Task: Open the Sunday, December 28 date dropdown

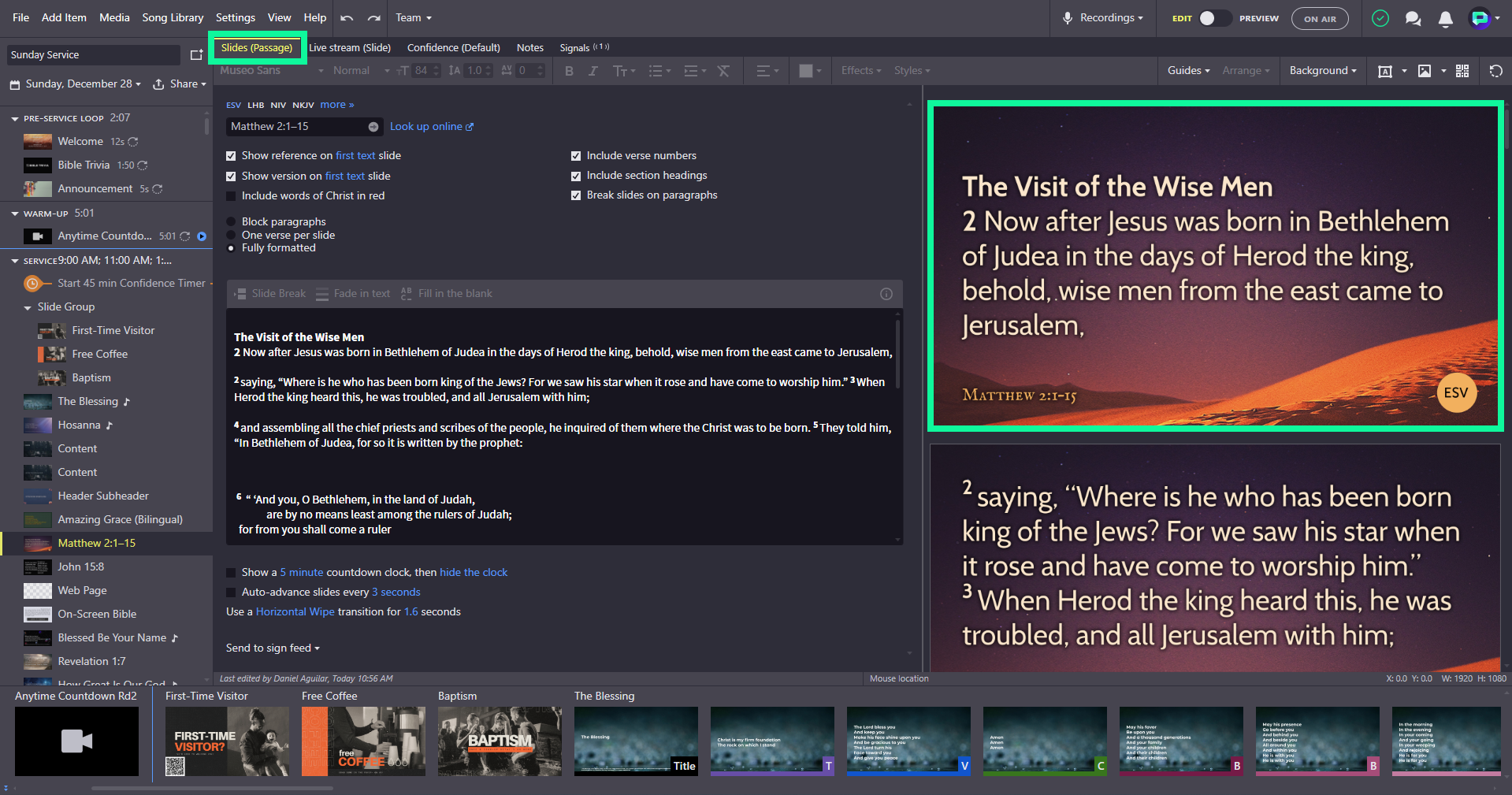Action: [x=76, y=84]
